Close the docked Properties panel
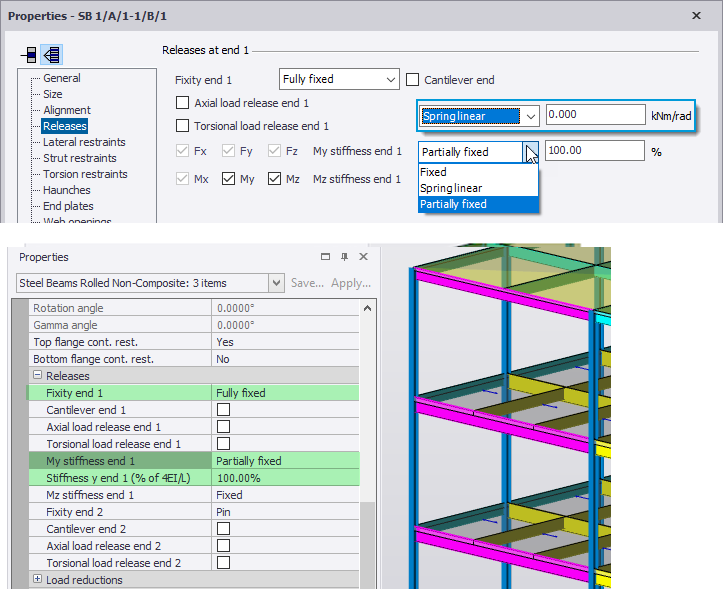The height and width of the screenshot is (589, 723). (363, 257)
